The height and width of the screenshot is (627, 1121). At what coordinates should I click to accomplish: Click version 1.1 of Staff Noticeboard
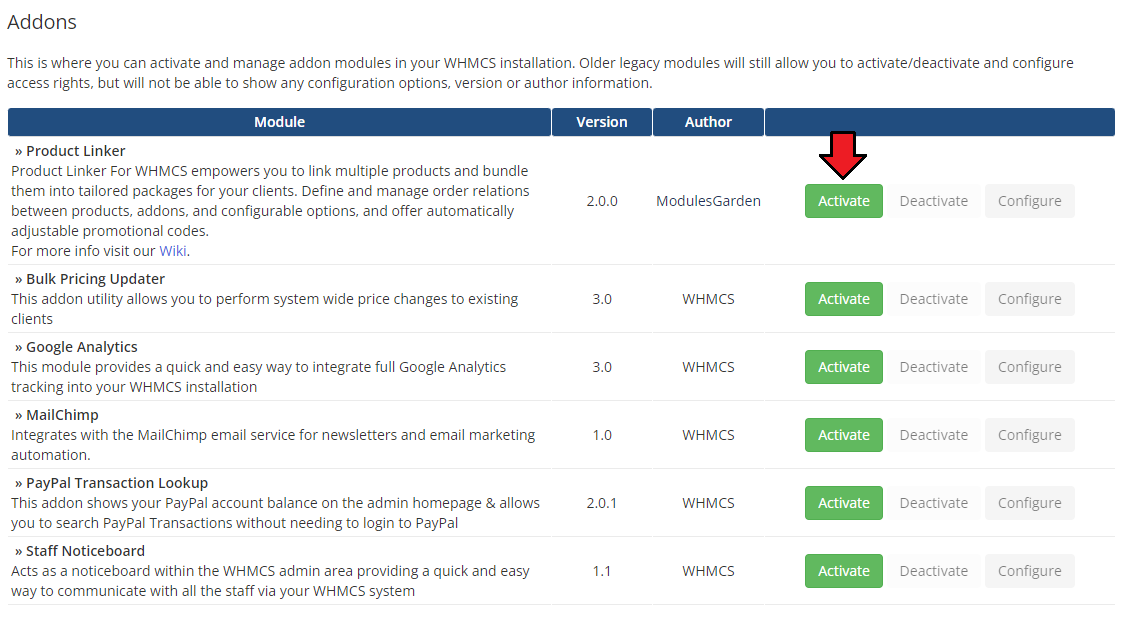tap(602, 571)
